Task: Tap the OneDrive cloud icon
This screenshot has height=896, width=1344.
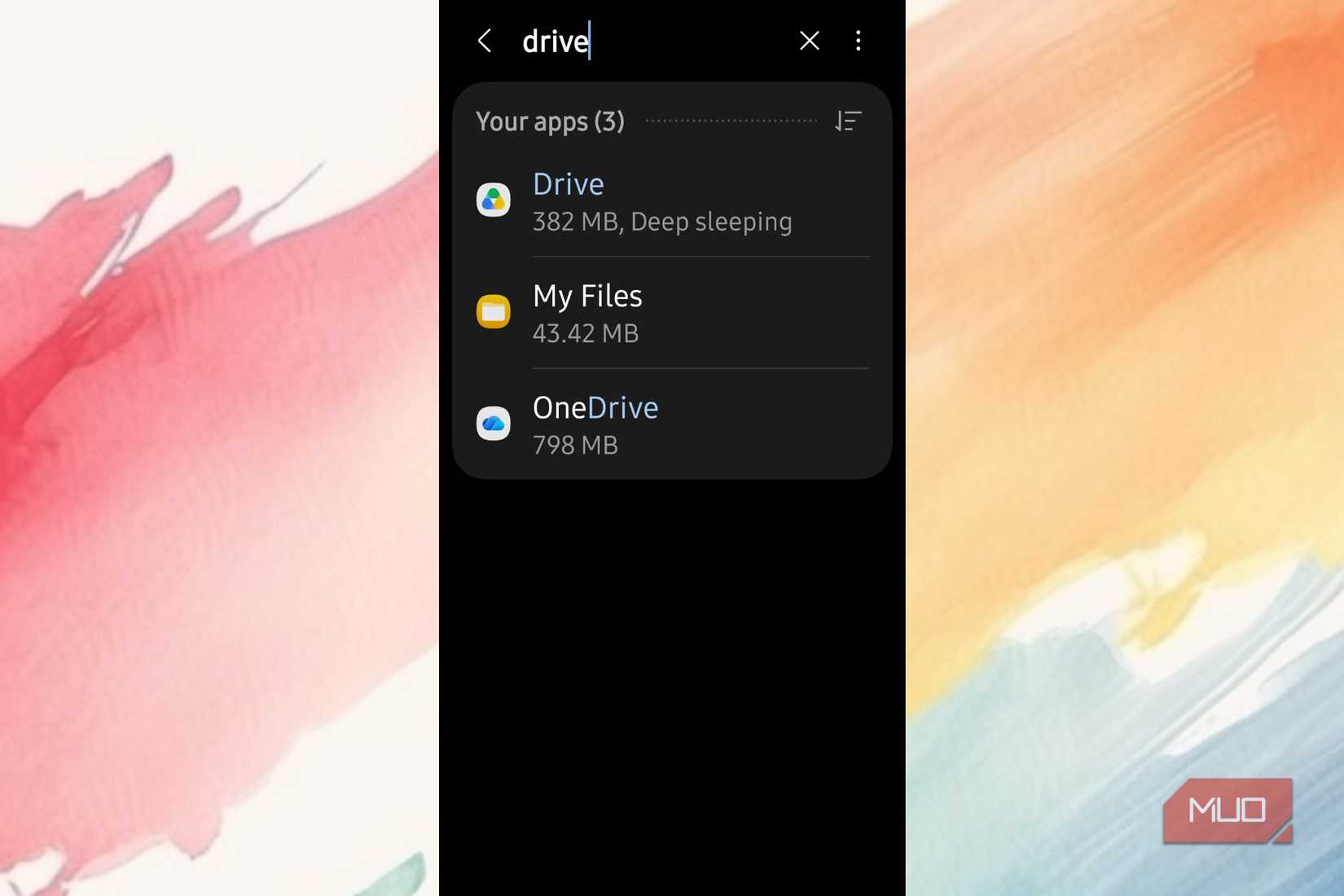Action: click(494, 423)
